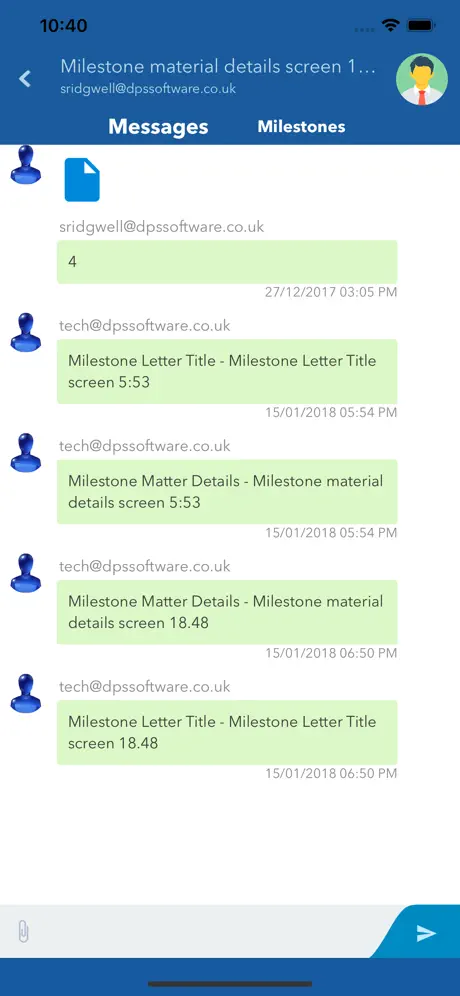Send message with paper plane icon
This screenshot has height=996, width=460.
426,932
